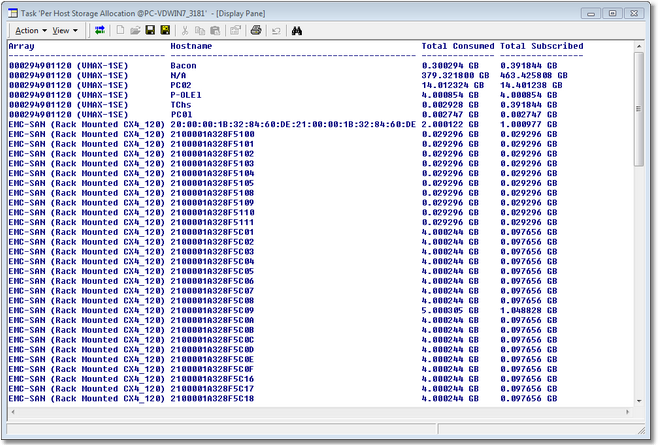Maximize the Display Pane window

click(612, 13)
